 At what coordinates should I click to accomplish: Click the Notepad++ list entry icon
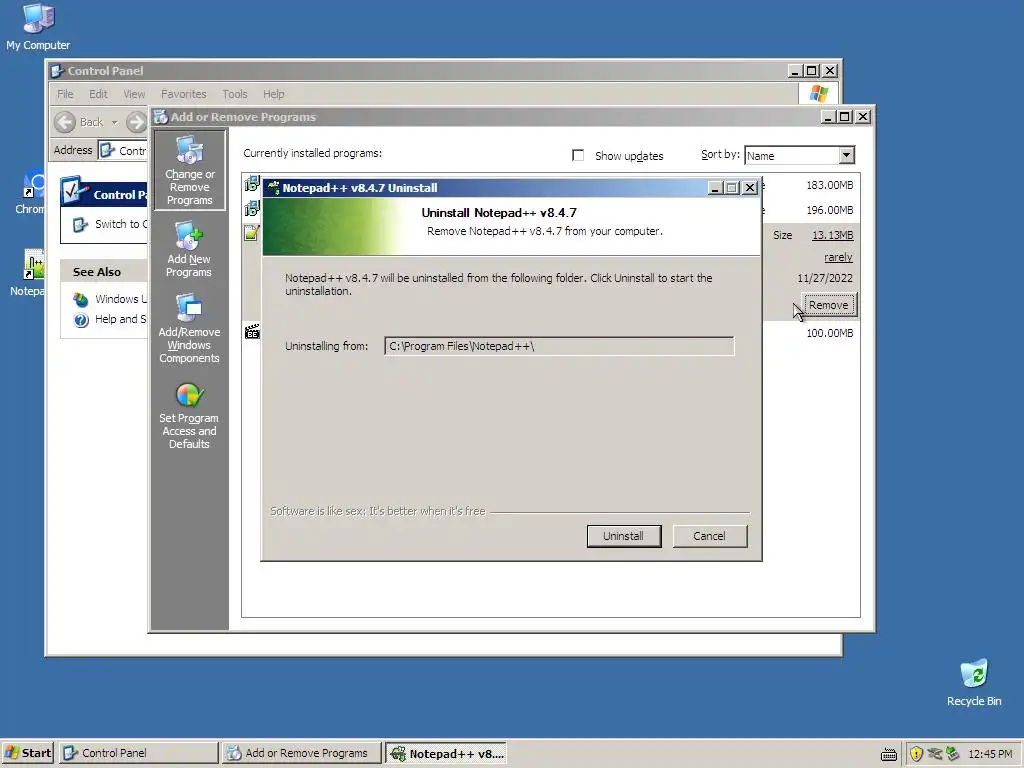pyautogui.click(x=252, y=232)
